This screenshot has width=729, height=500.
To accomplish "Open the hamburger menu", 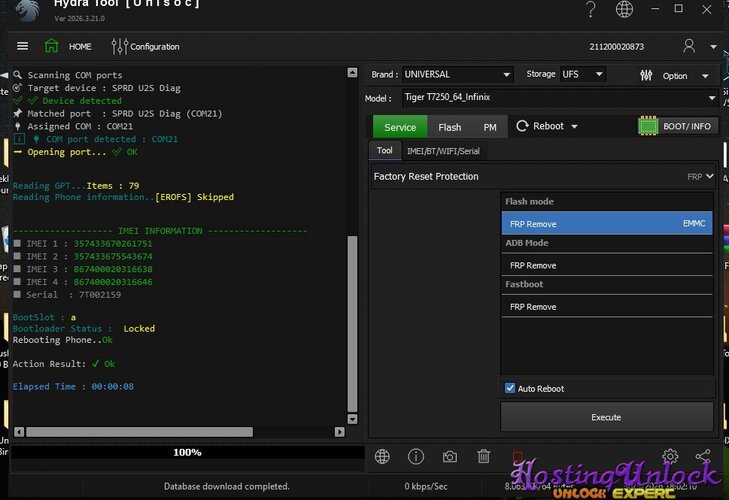I will pyautogui.click(x=22, y=46).
